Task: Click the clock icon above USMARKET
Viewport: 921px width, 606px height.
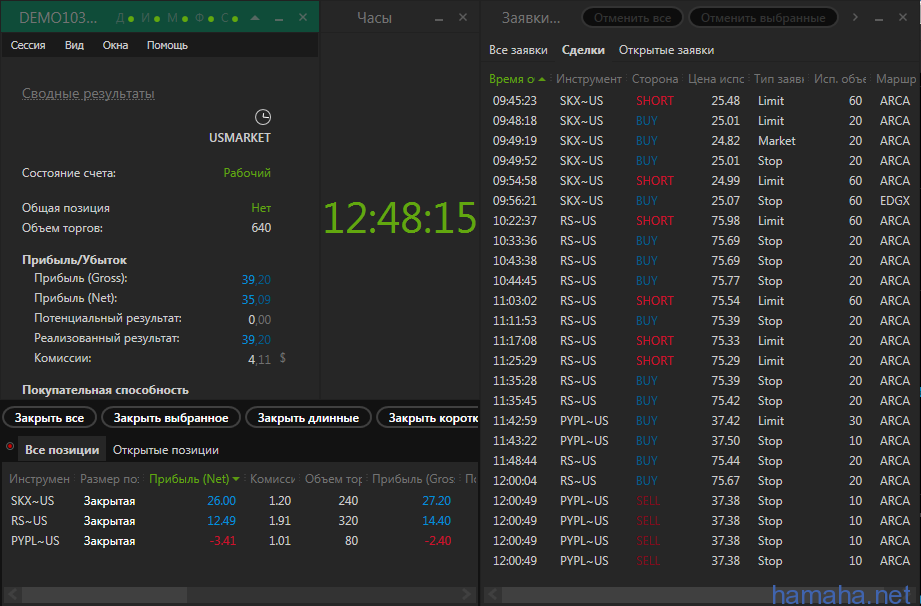Action: pos(263,117)
